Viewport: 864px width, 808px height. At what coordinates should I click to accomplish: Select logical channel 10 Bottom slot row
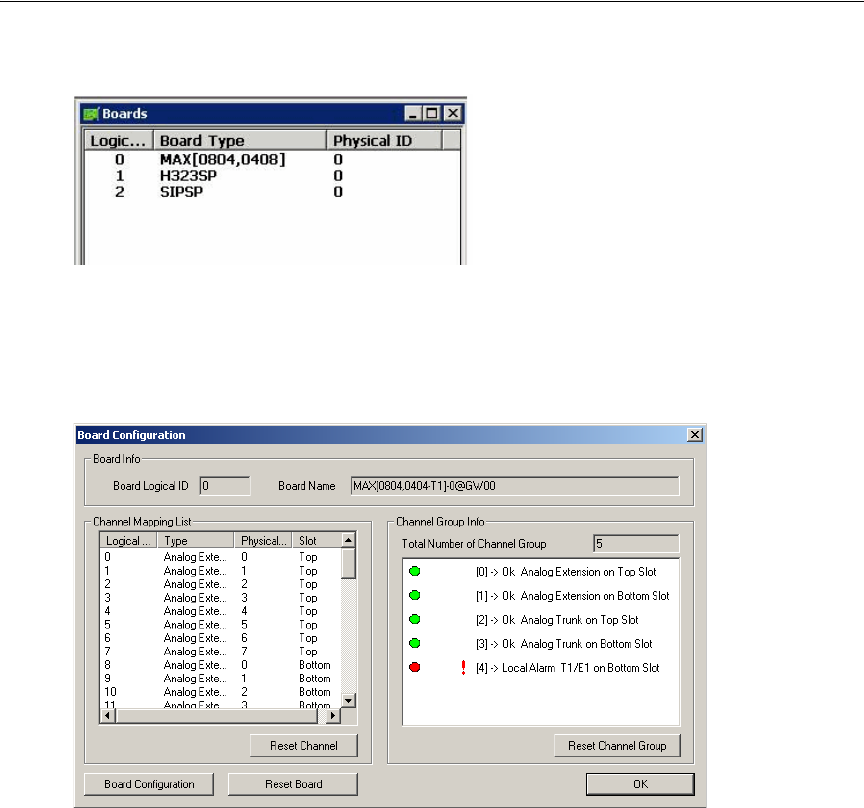click(220, 692)
